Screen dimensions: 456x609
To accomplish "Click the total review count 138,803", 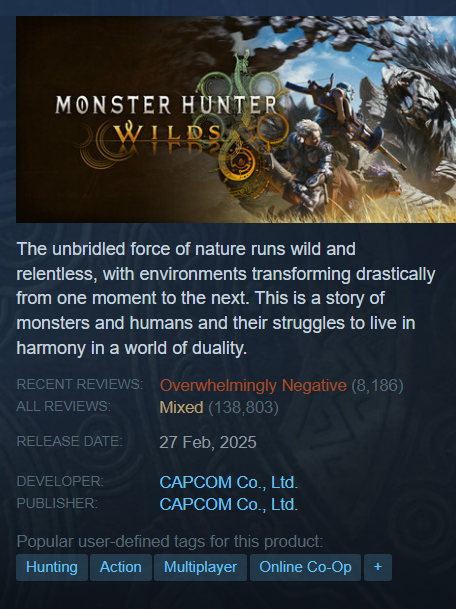I will click(x=244, y=407).
